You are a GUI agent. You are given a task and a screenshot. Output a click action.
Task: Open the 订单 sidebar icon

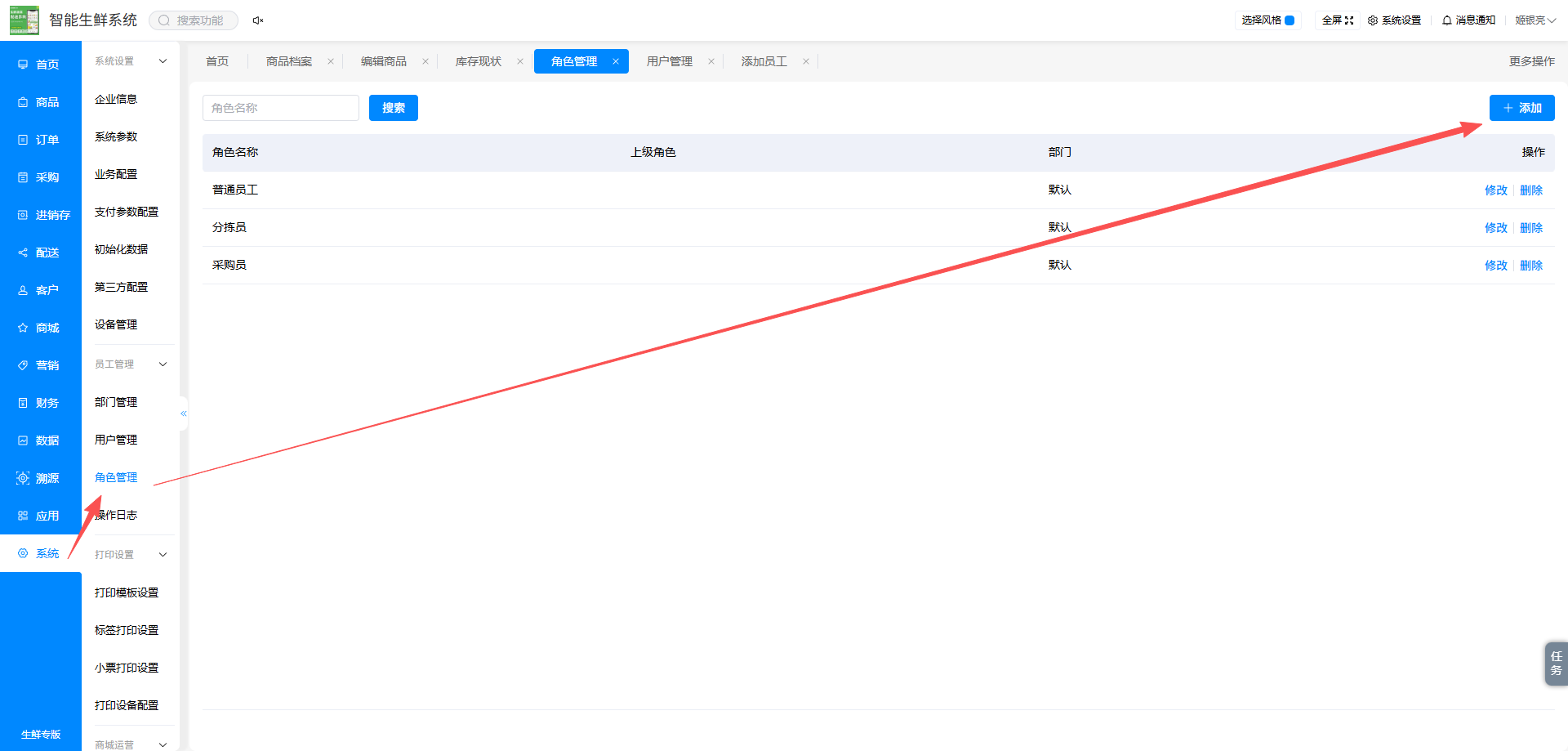(x=23, y=140)
